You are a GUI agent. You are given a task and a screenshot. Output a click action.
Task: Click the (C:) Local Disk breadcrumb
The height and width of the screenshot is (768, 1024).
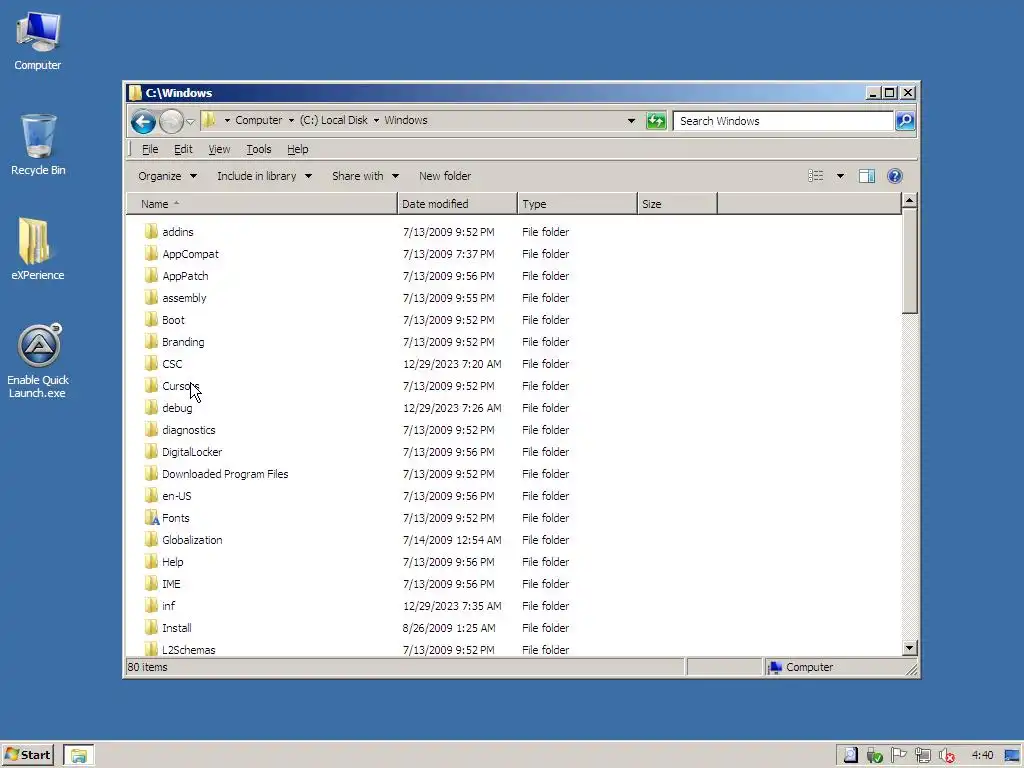(x=333, y=120)
